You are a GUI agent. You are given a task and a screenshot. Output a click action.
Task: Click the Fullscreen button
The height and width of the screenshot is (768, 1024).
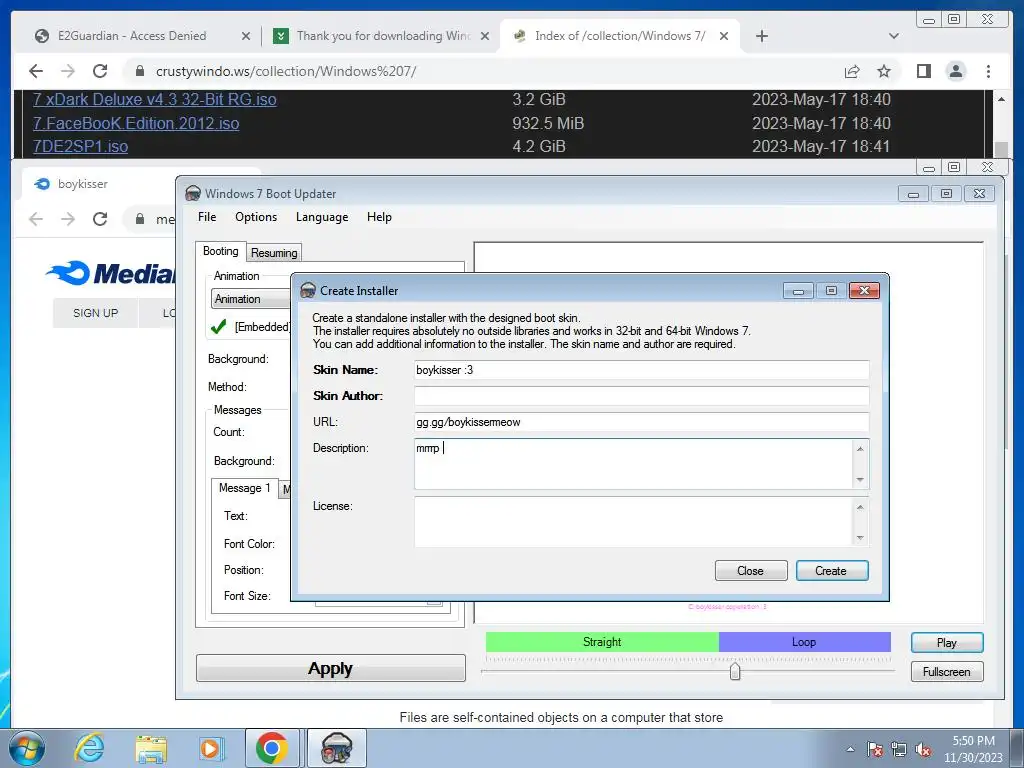click(947, 672)
